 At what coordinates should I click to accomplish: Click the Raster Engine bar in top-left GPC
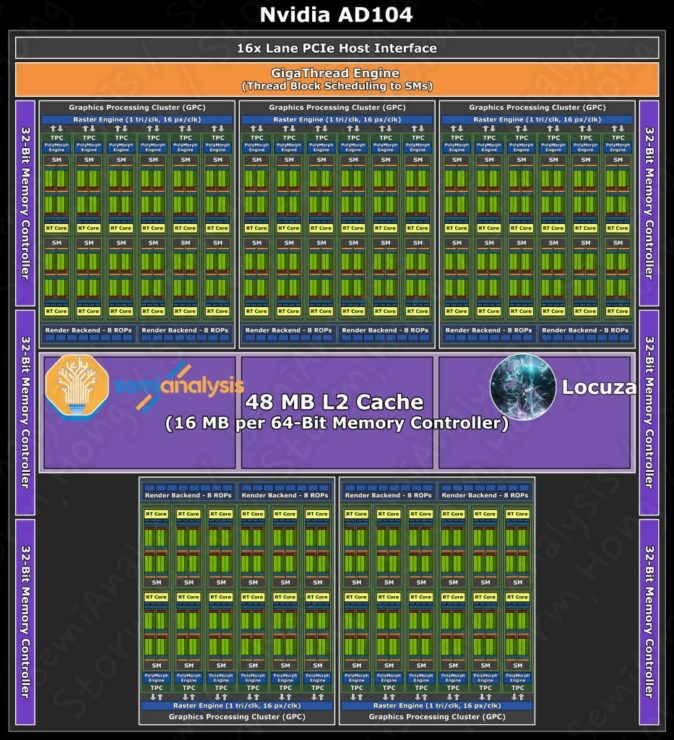[137, 120]
